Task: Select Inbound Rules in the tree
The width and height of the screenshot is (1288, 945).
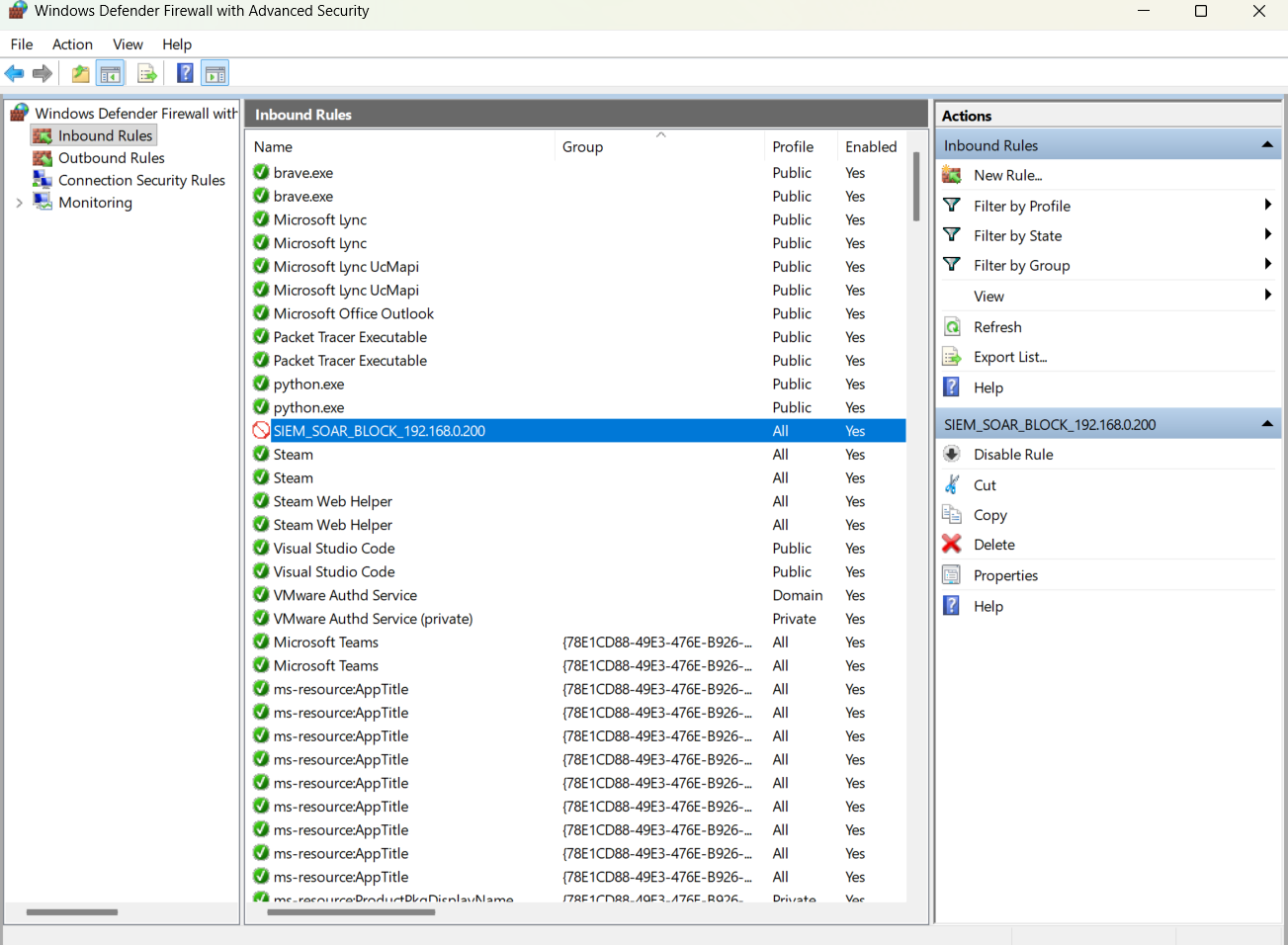Action: [x=105, y=135]
